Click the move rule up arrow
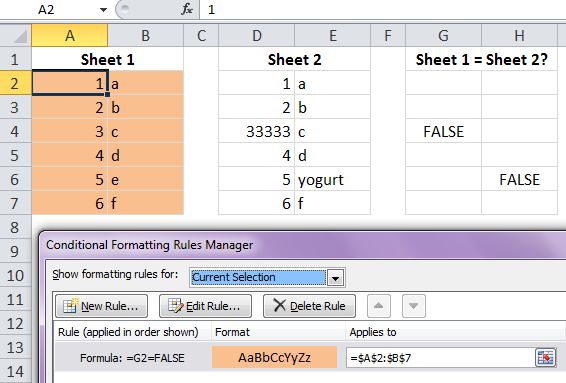Screen dimensions: 566x383 tap(379, 306)
